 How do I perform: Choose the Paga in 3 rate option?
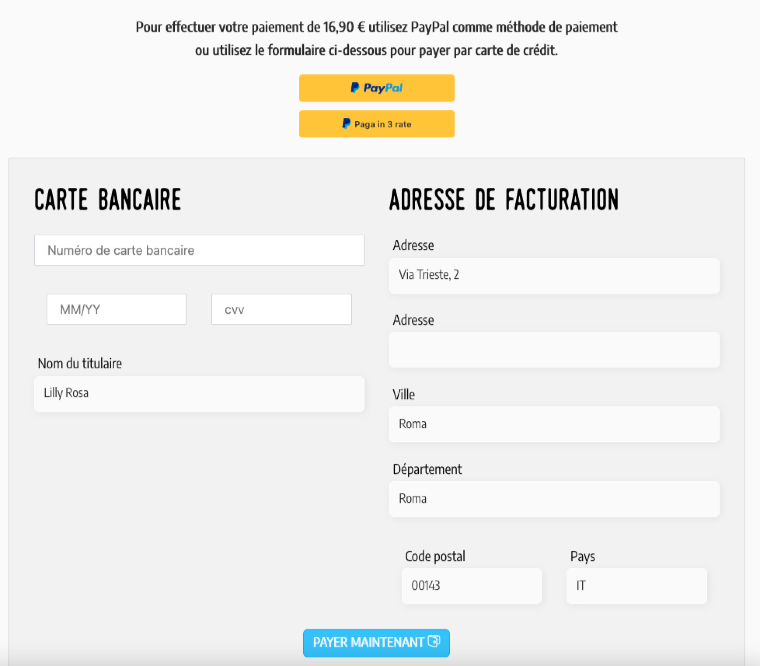pos(376,124)
